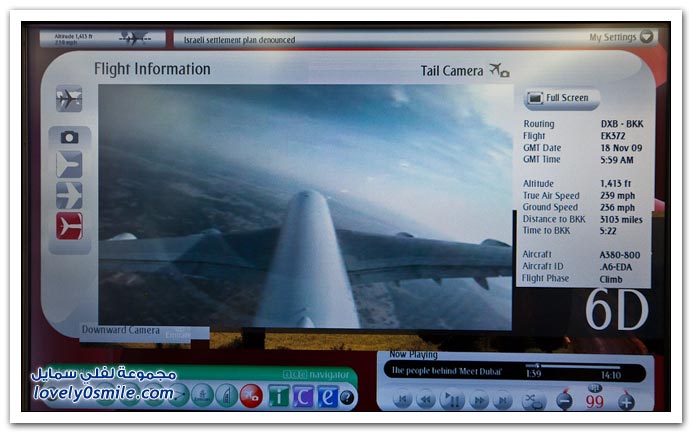Open the green 'i' information section
The width and height of the screenshot is (692, 433).
pyautogui.click(x=278, y=396)
